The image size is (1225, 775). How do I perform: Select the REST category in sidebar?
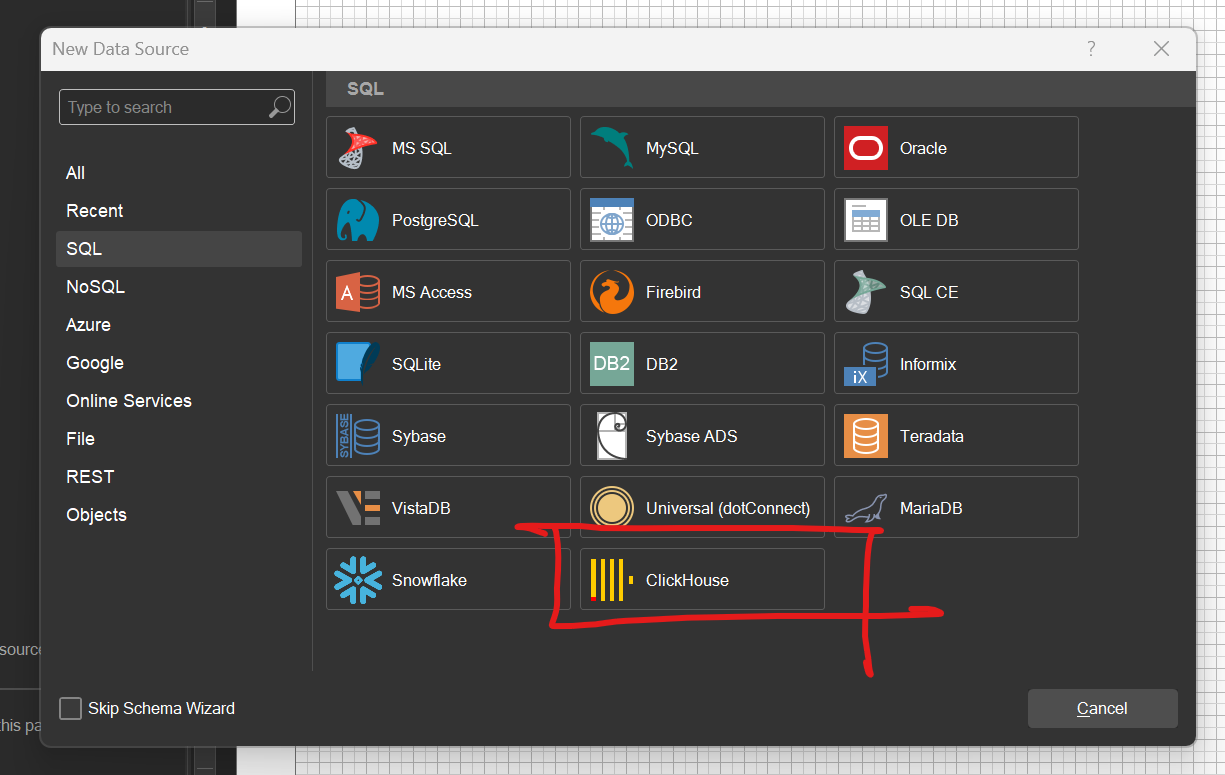(x=90, y=476)
